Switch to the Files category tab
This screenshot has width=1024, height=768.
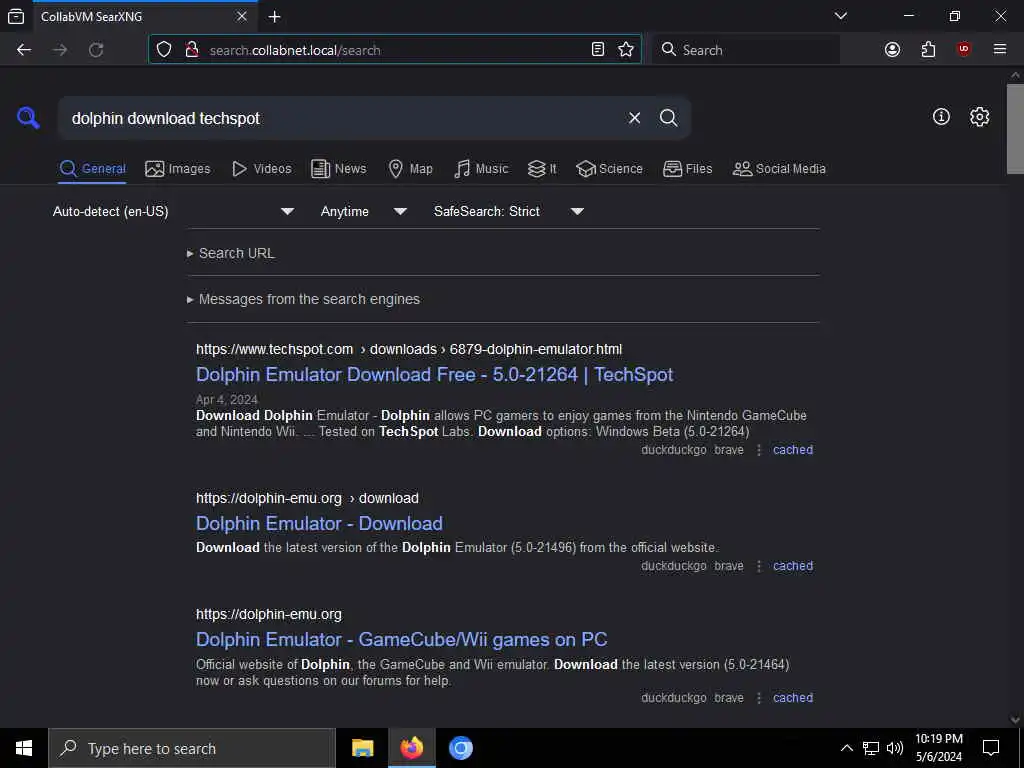(x=687, y=168)
